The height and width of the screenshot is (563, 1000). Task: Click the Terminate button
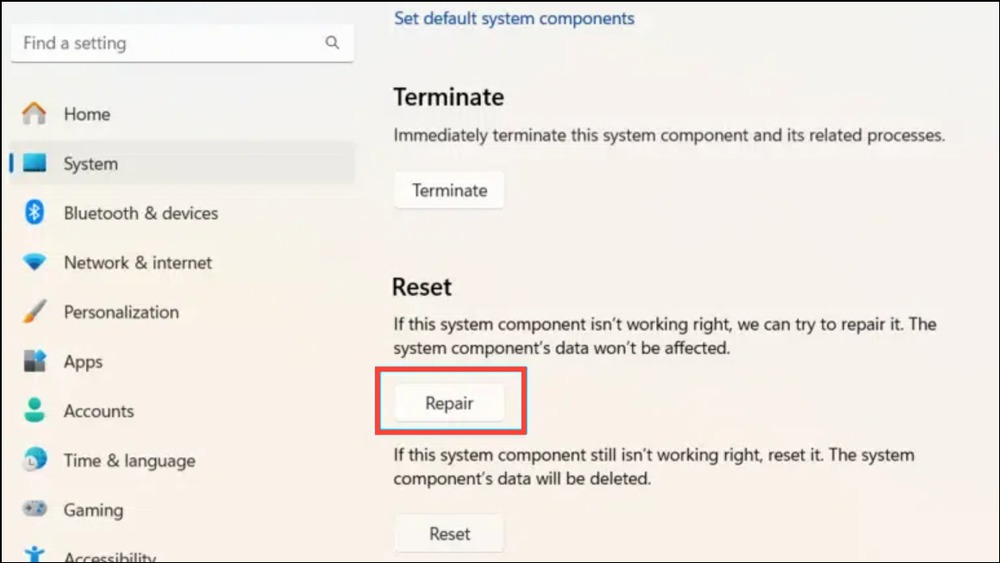pos(449,190)
